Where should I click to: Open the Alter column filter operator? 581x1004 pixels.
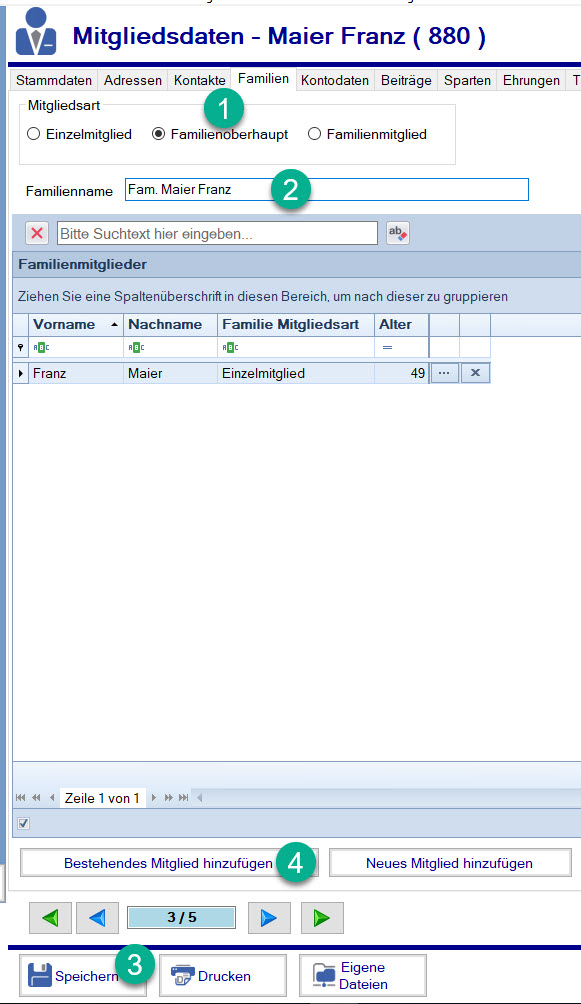point(387,347)
